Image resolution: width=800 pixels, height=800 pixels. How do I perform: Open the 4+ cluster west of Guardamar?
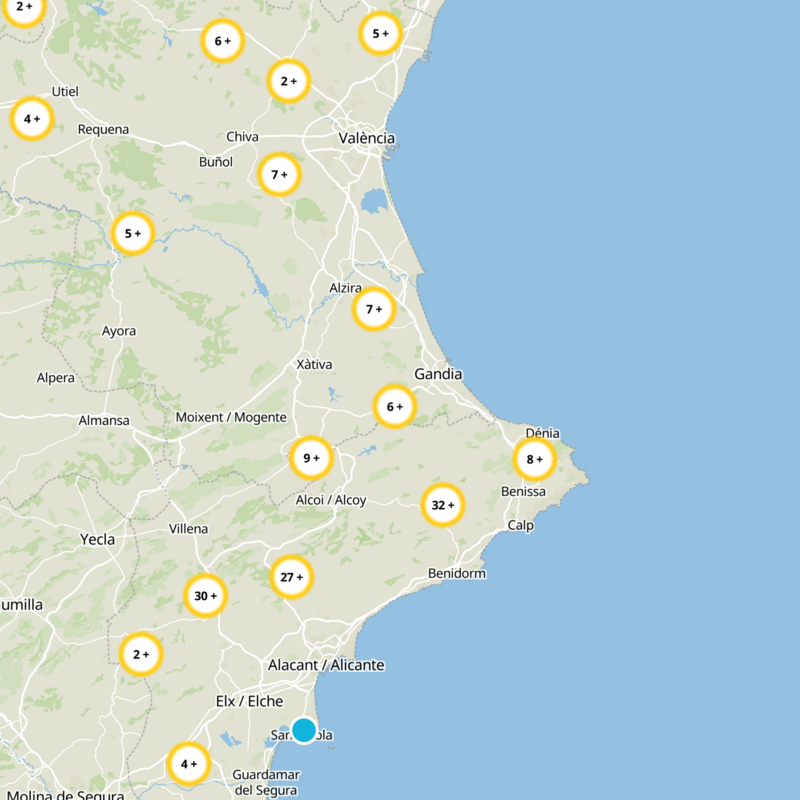pos(189,764)
